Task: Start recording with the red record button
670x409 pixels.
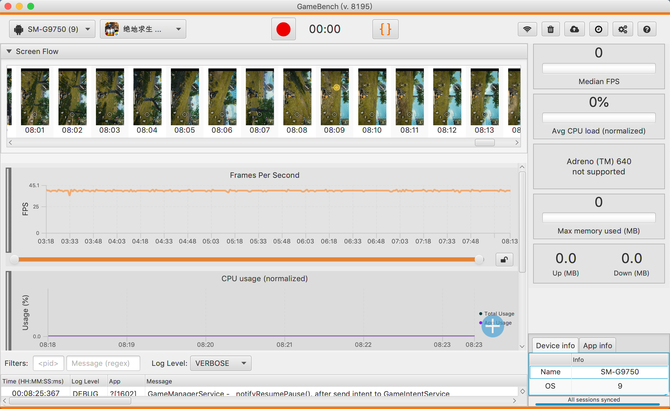Action: pyautogui.click(x=283, y=29)
